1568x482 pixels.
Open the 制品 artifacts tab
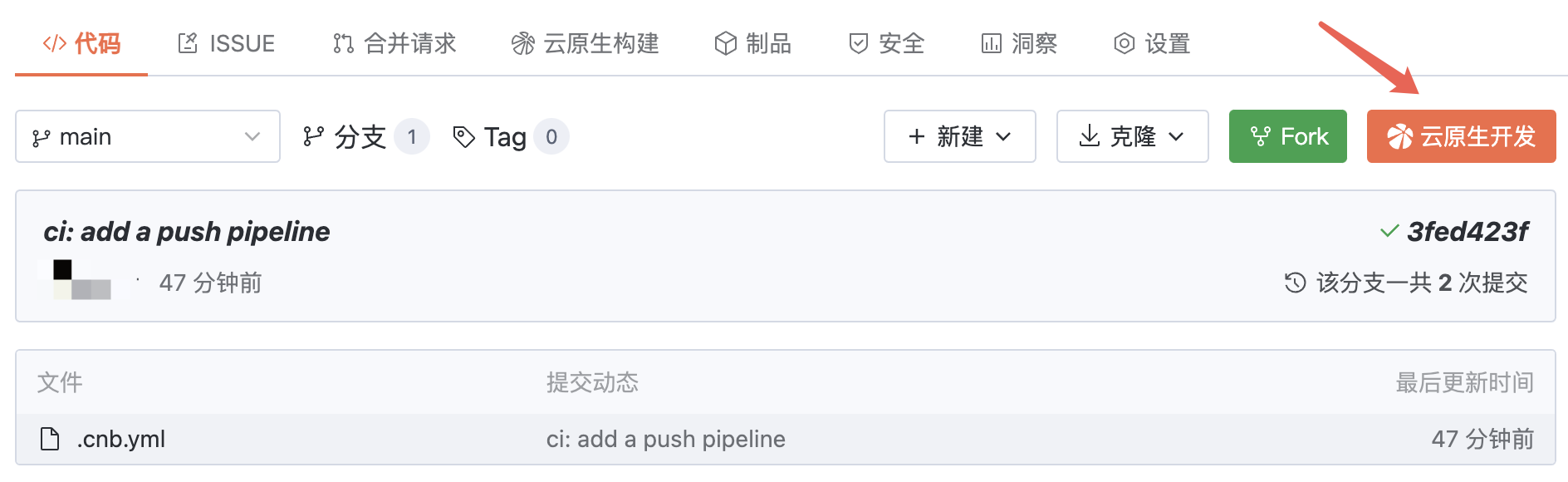coord(752,43)
